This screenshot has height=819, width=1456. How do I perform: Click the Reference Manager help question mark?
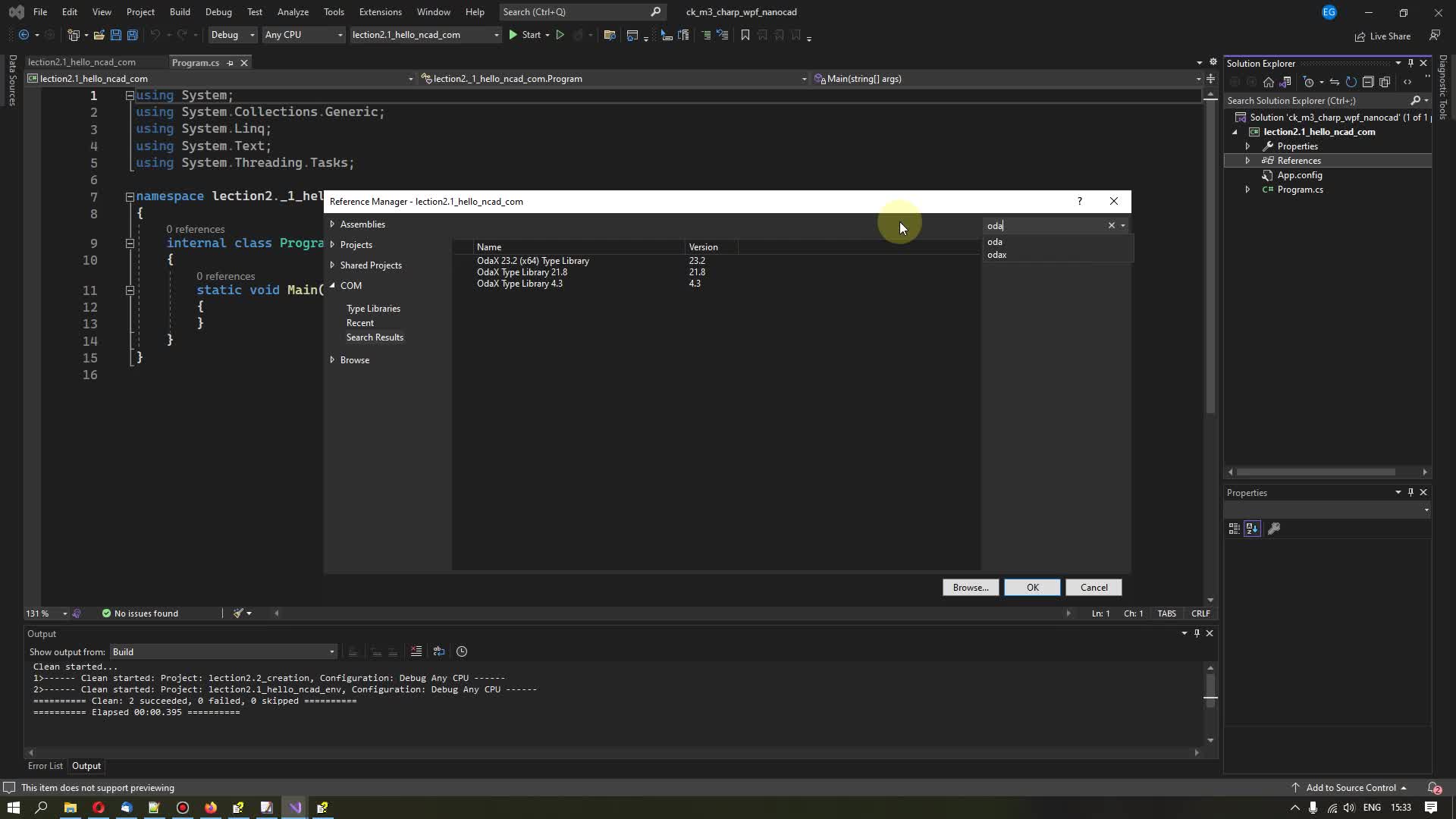tap(1080, 202)
